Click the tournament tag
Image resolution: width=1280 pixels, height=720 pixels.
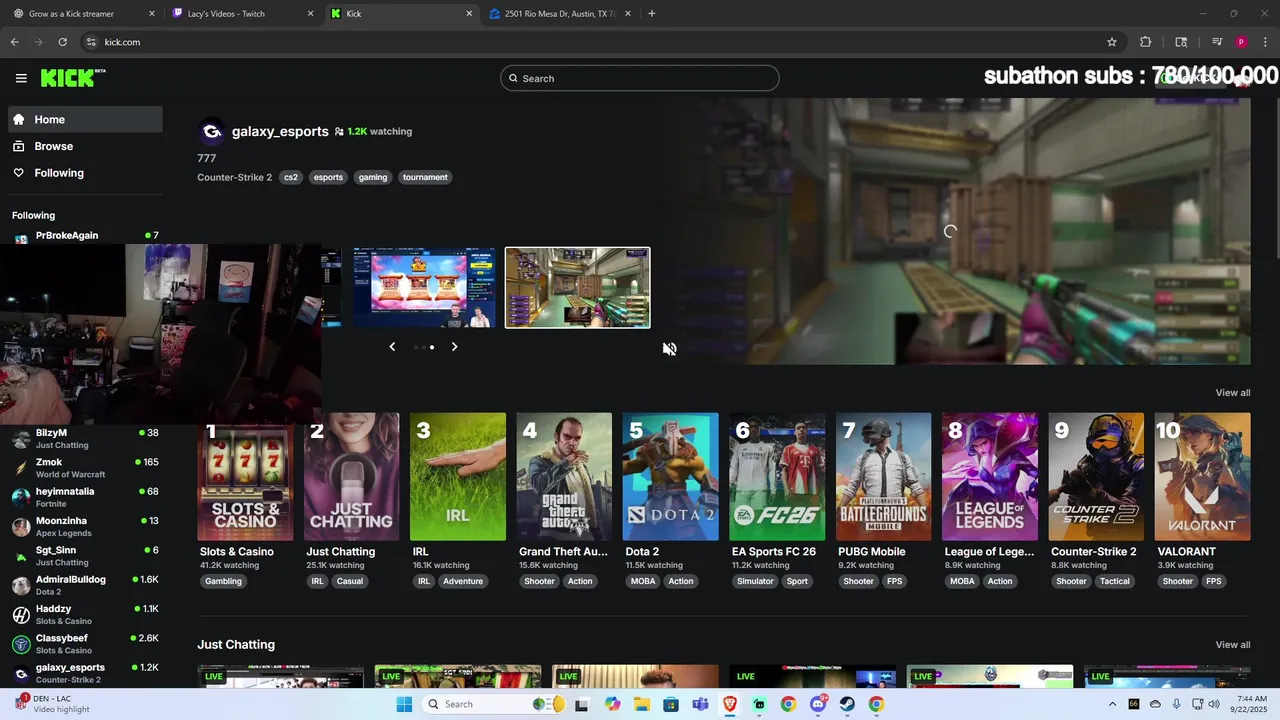[x=425, y=177]
